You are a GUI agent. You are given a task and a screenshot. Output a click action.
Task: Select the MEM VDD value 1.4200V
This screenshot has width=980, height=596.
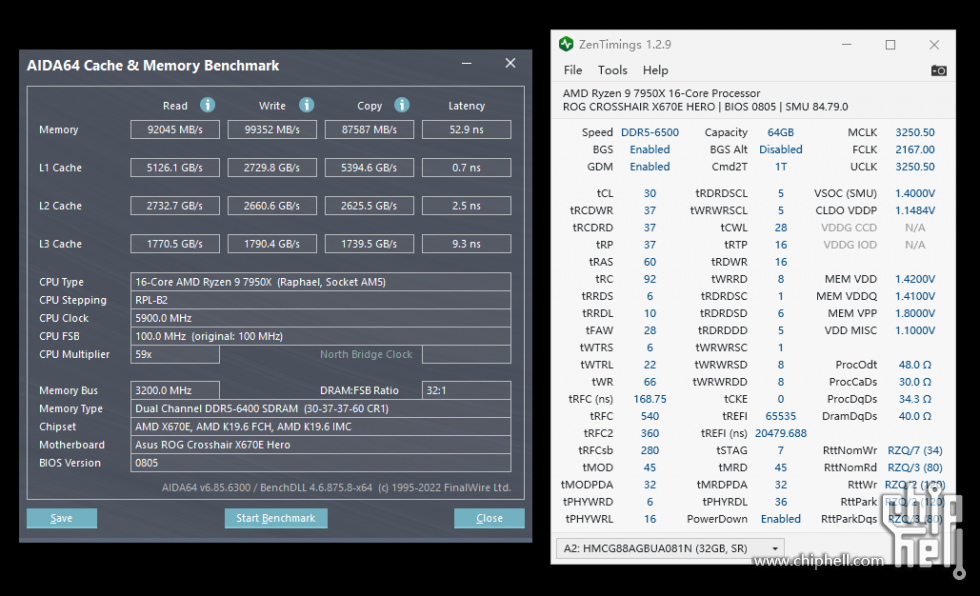tap(915, 279)
